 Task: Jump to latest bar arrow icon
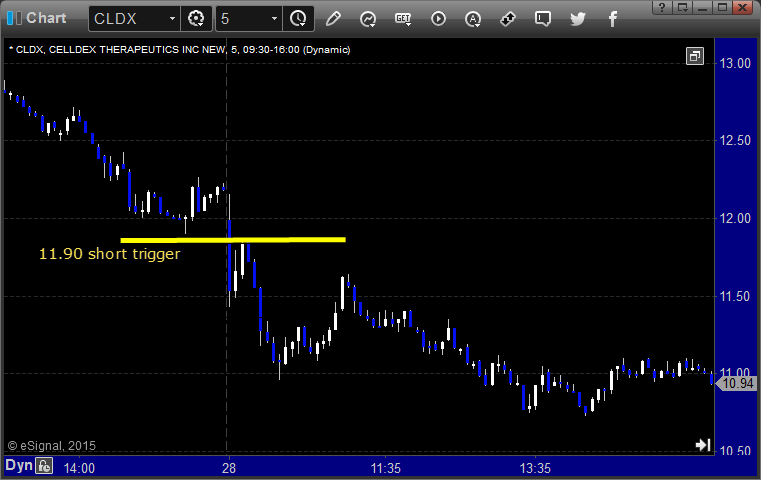(703, 445)
